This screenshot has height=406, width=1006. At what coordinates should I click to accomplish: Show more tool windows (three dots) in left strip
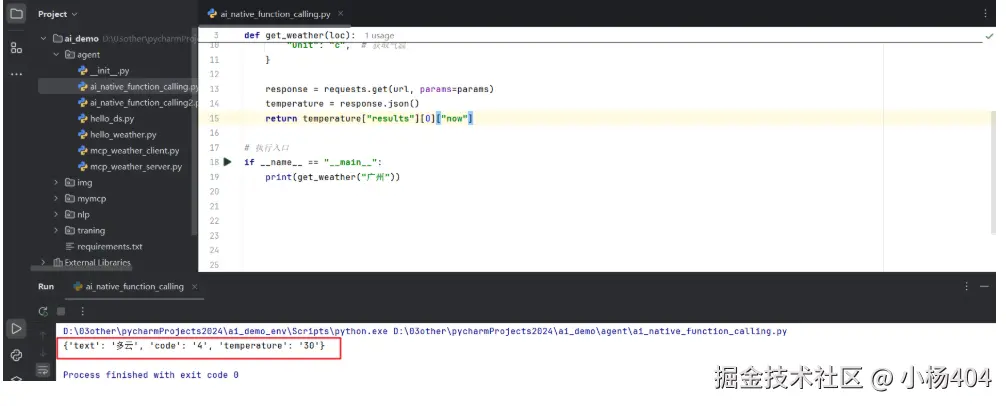pos(17,74)
